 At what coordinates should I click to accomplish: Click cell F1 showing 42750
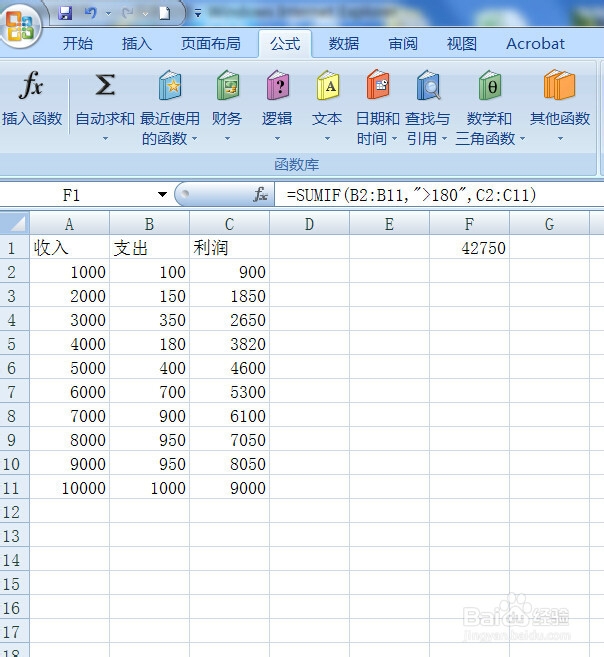coord(470,248)
